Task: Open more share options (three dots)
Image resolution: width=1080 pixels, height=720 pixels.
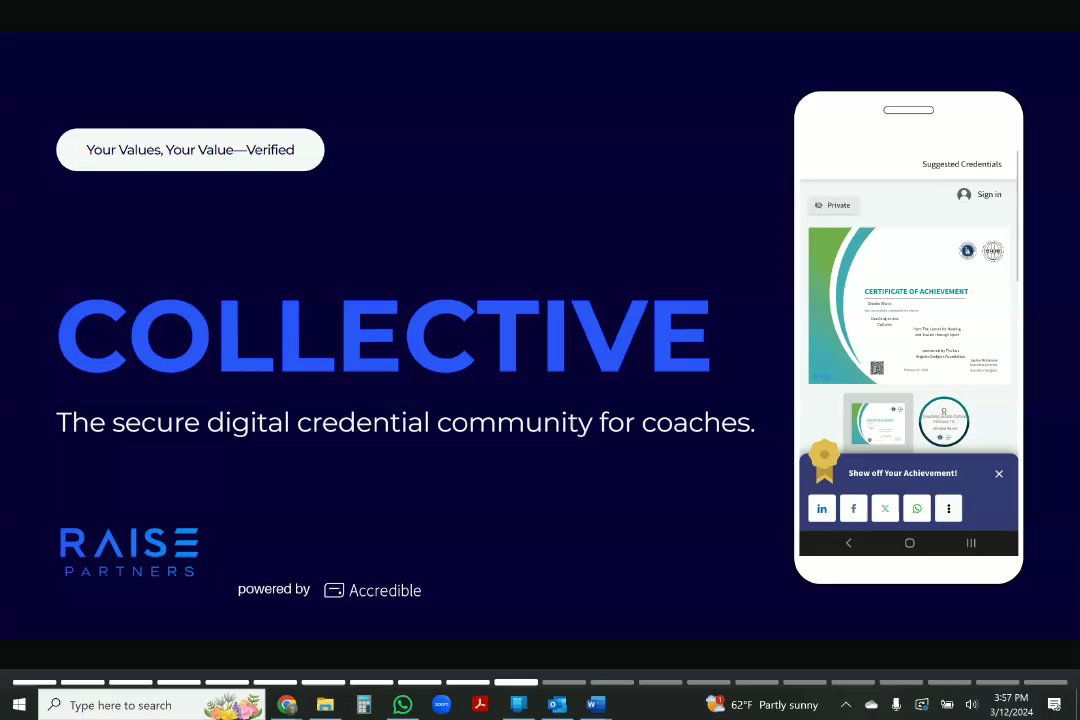Action: pyautogui.click(x=948, y=508)
